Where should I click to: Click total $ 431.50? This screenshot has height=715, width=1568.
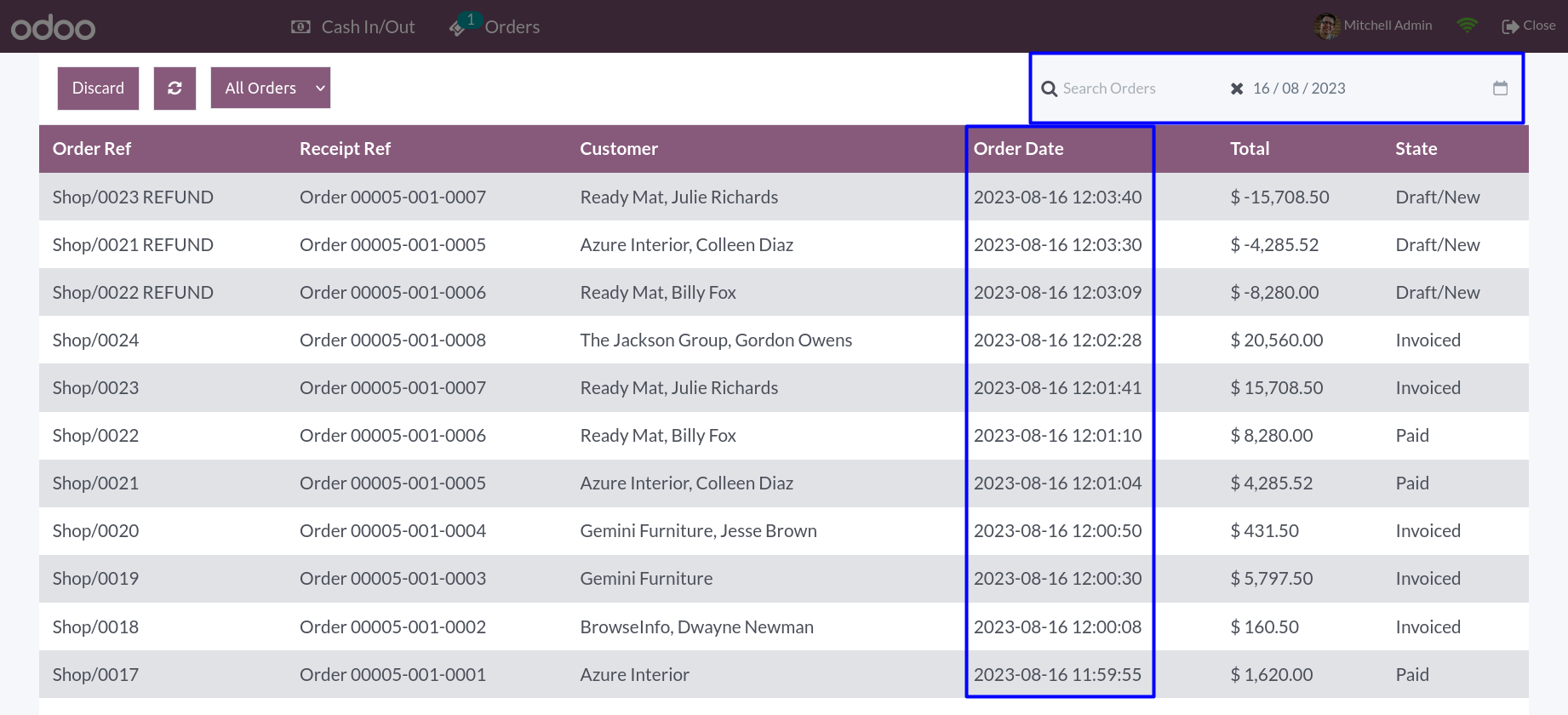pyautogui.click(x=1264, y=531)
